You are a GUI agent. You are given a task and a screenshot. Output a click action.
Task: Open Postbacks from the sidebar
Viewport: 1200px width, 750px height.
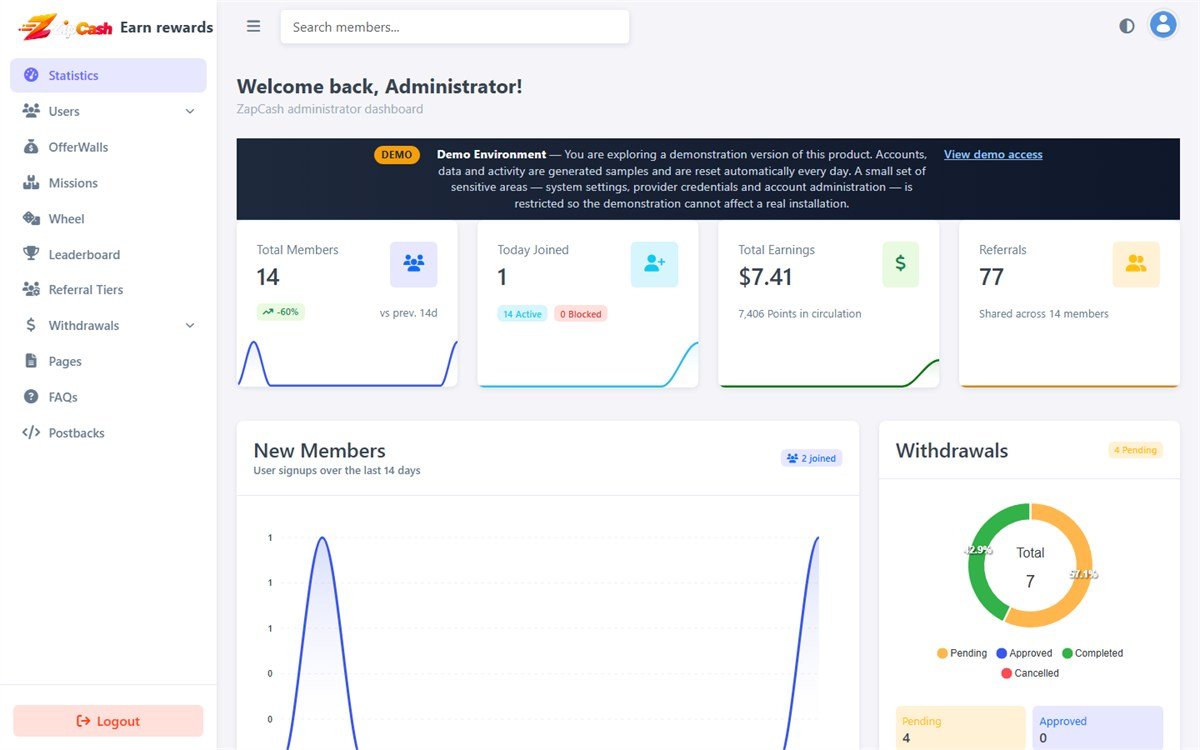pos(108,433)
